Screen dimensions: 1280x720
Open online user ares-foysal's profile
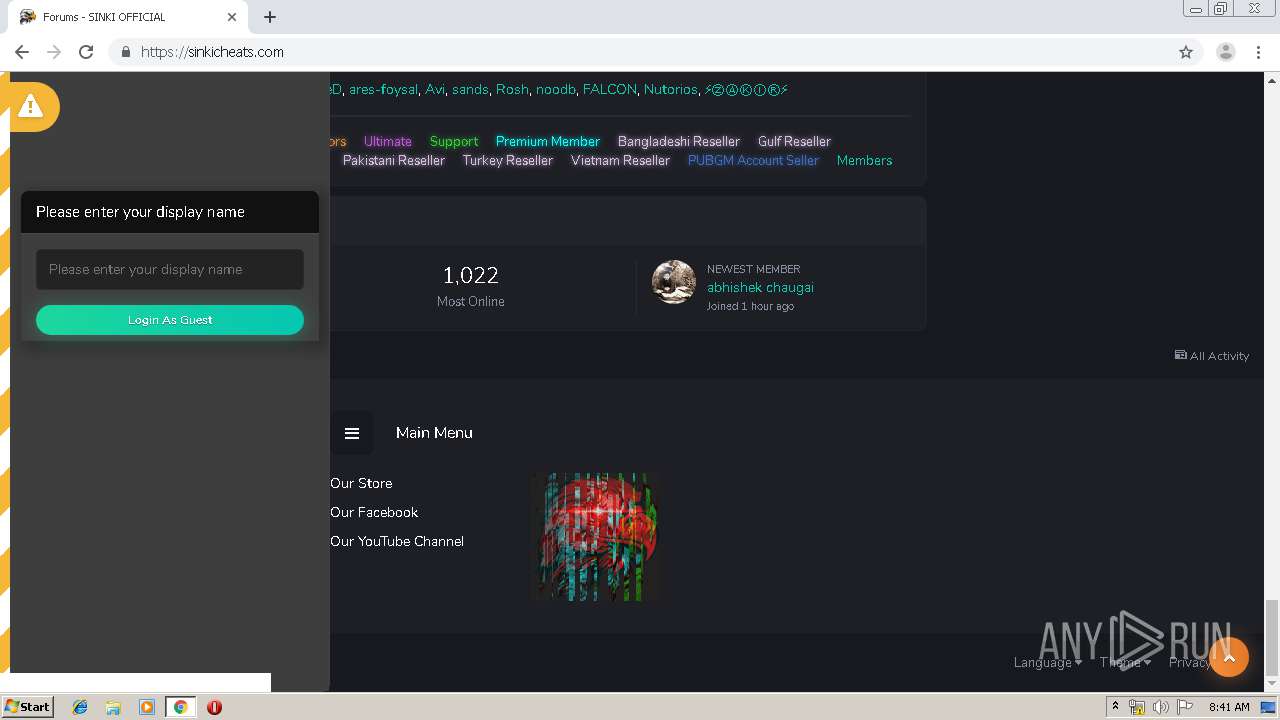click(x=383, y=89)
